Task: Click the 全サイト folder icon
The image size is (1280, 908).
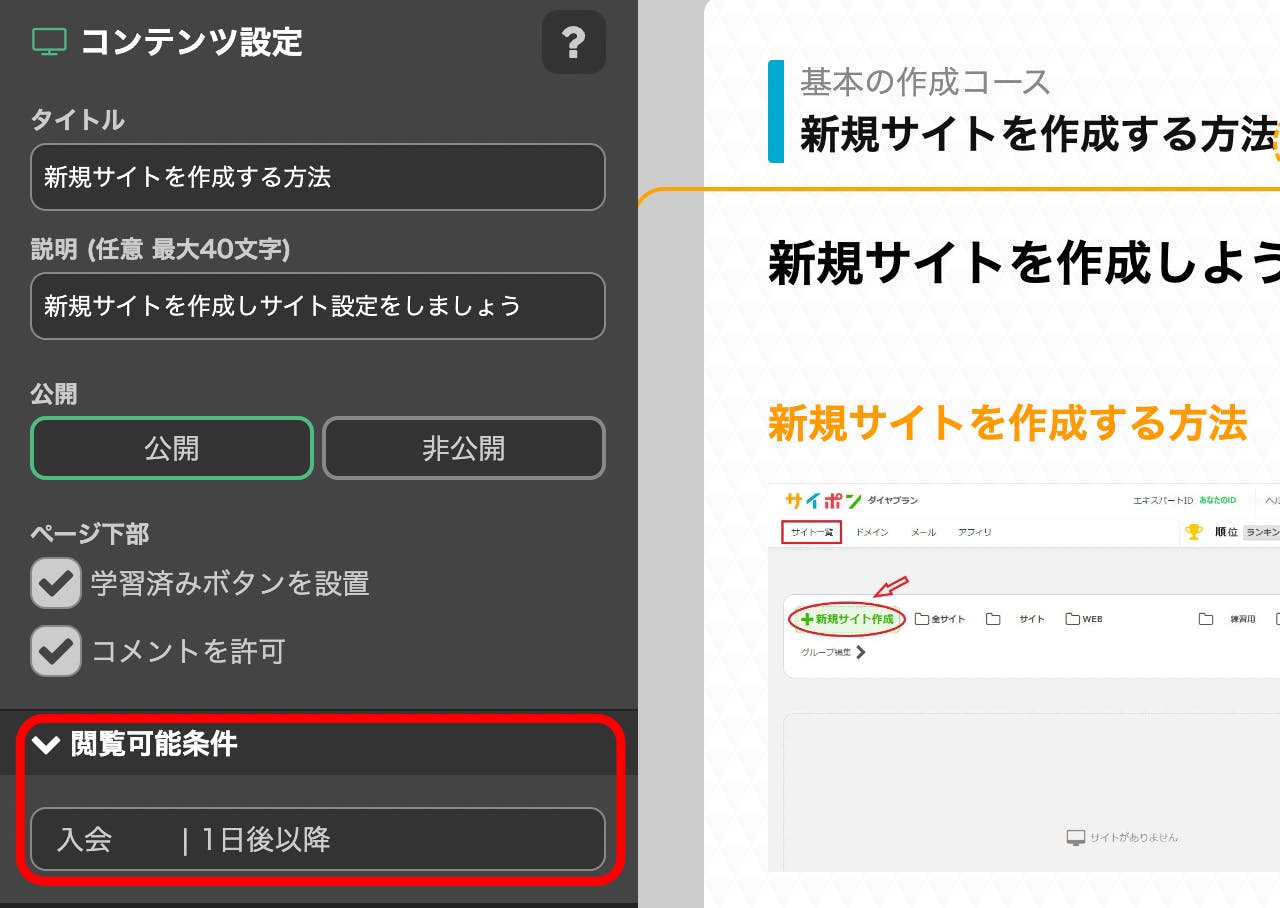Action: coord(922,619)
